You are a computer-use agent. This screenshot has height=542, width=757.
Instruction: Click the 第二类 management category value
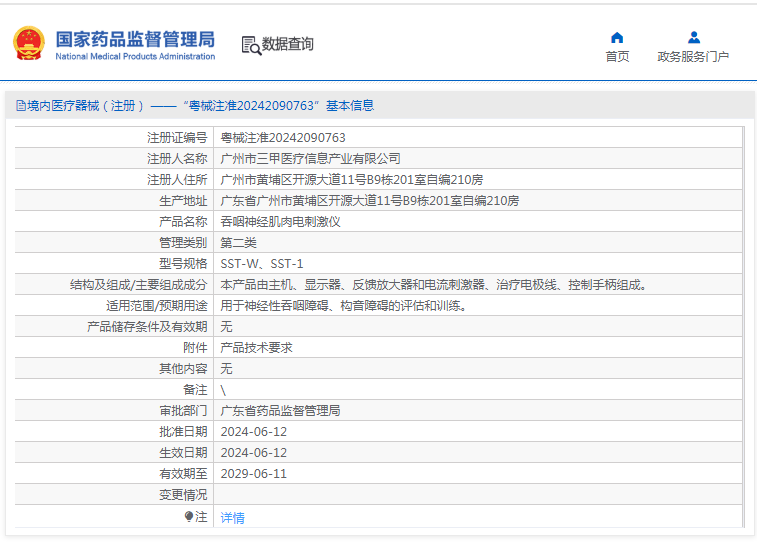(x=238, y=243)
